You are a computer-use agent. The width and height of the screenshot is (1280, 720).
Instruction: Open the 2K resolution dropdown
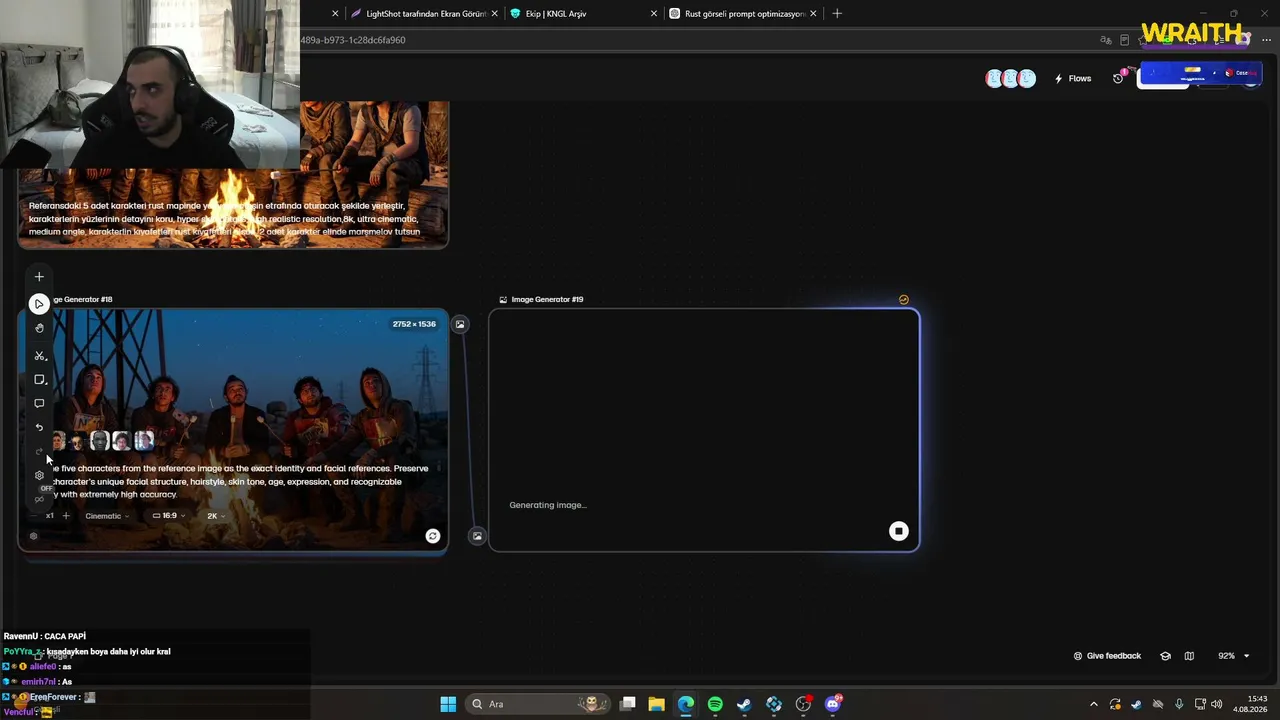point(215,516)
